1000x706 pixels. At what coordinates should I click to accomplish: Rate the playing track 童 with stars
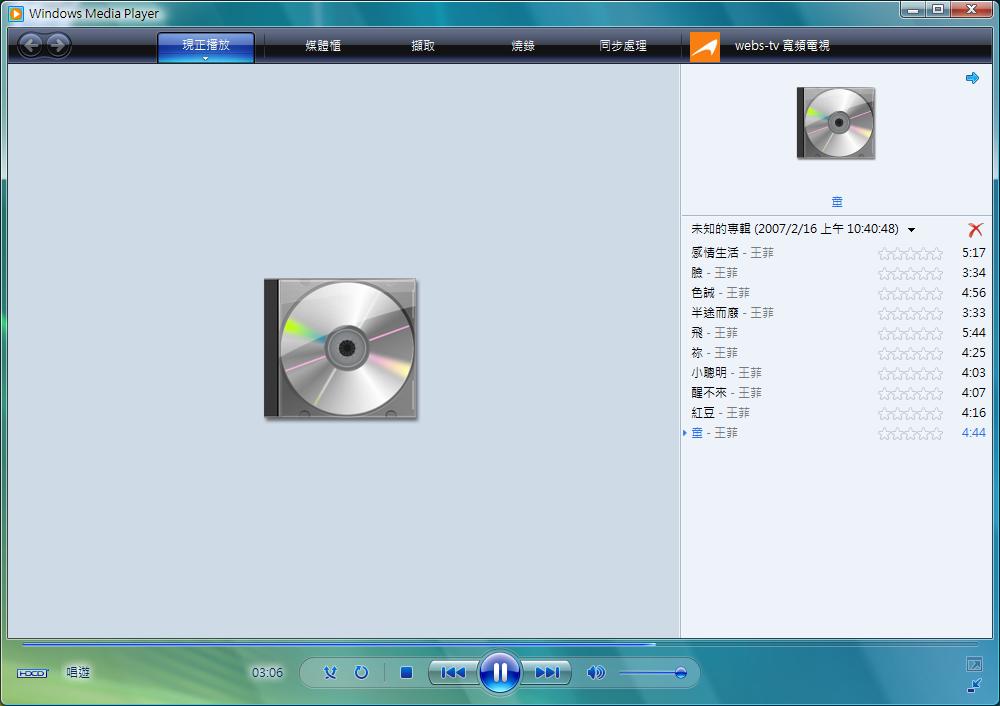(910, 434)
